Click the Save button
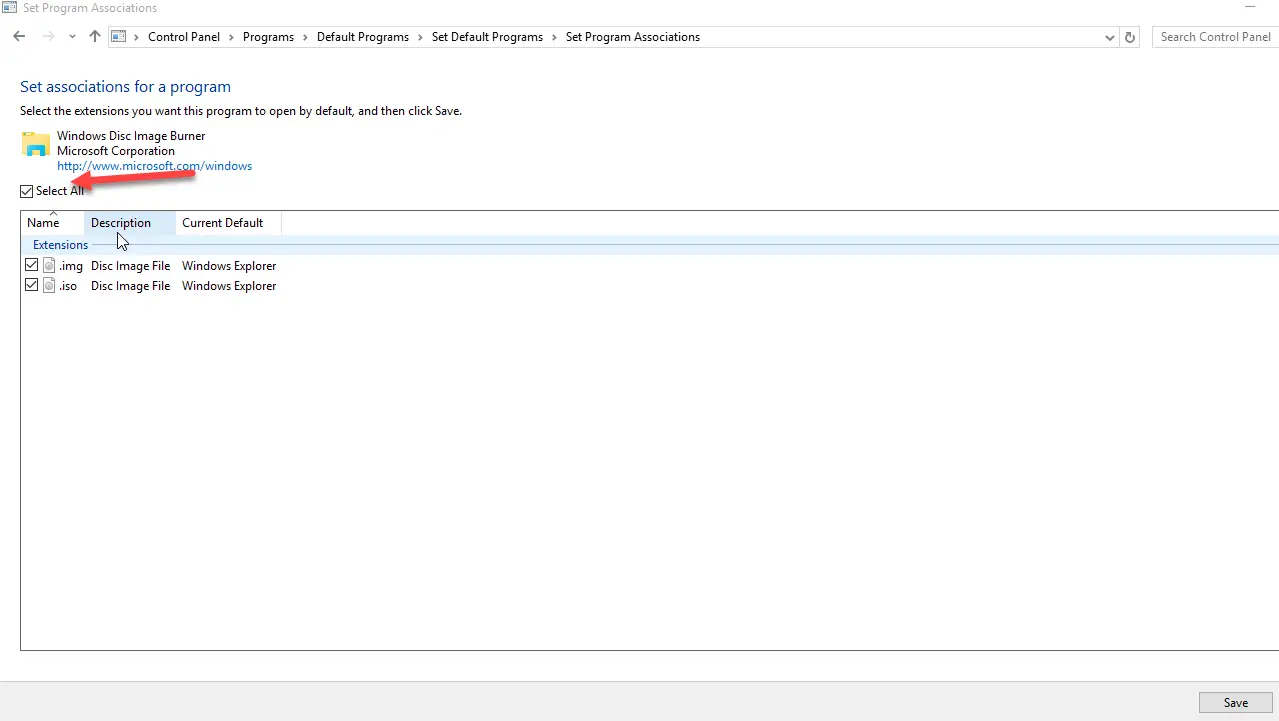Viewport: 1279px width, 721px height. pyautogui.click(x=1236, y=703)
